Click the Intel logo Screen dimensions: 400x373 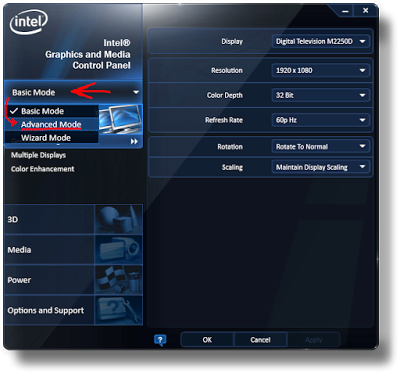(29, 21)
